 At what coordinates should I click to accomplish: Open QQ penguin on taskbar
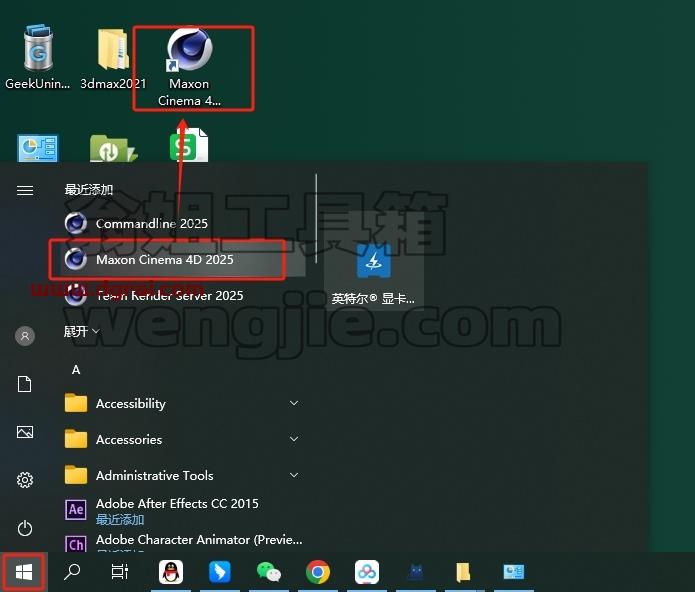tap(171, 572)
